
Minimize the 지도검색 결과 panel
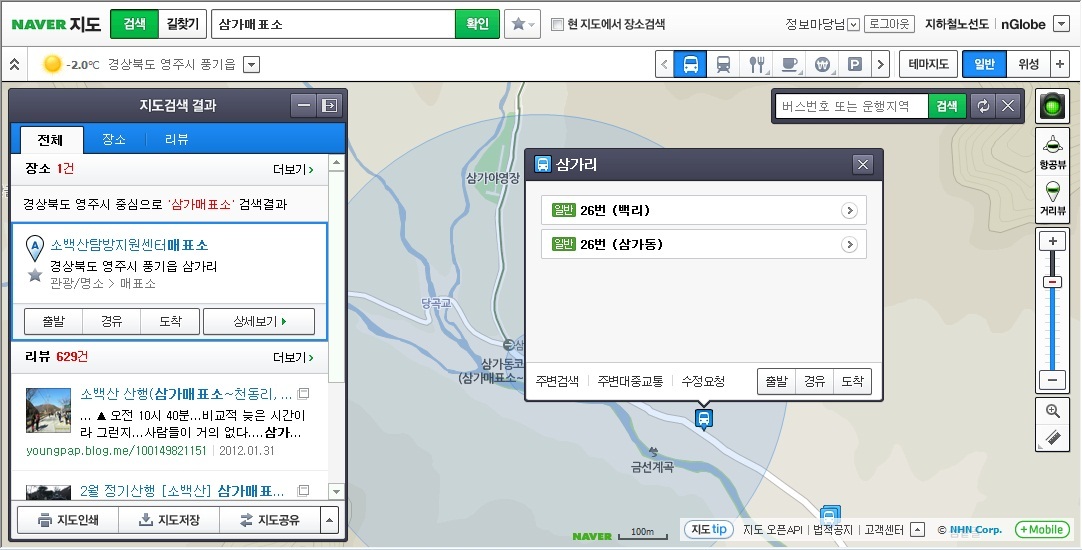pyautogui.click(x=304, y=106)
